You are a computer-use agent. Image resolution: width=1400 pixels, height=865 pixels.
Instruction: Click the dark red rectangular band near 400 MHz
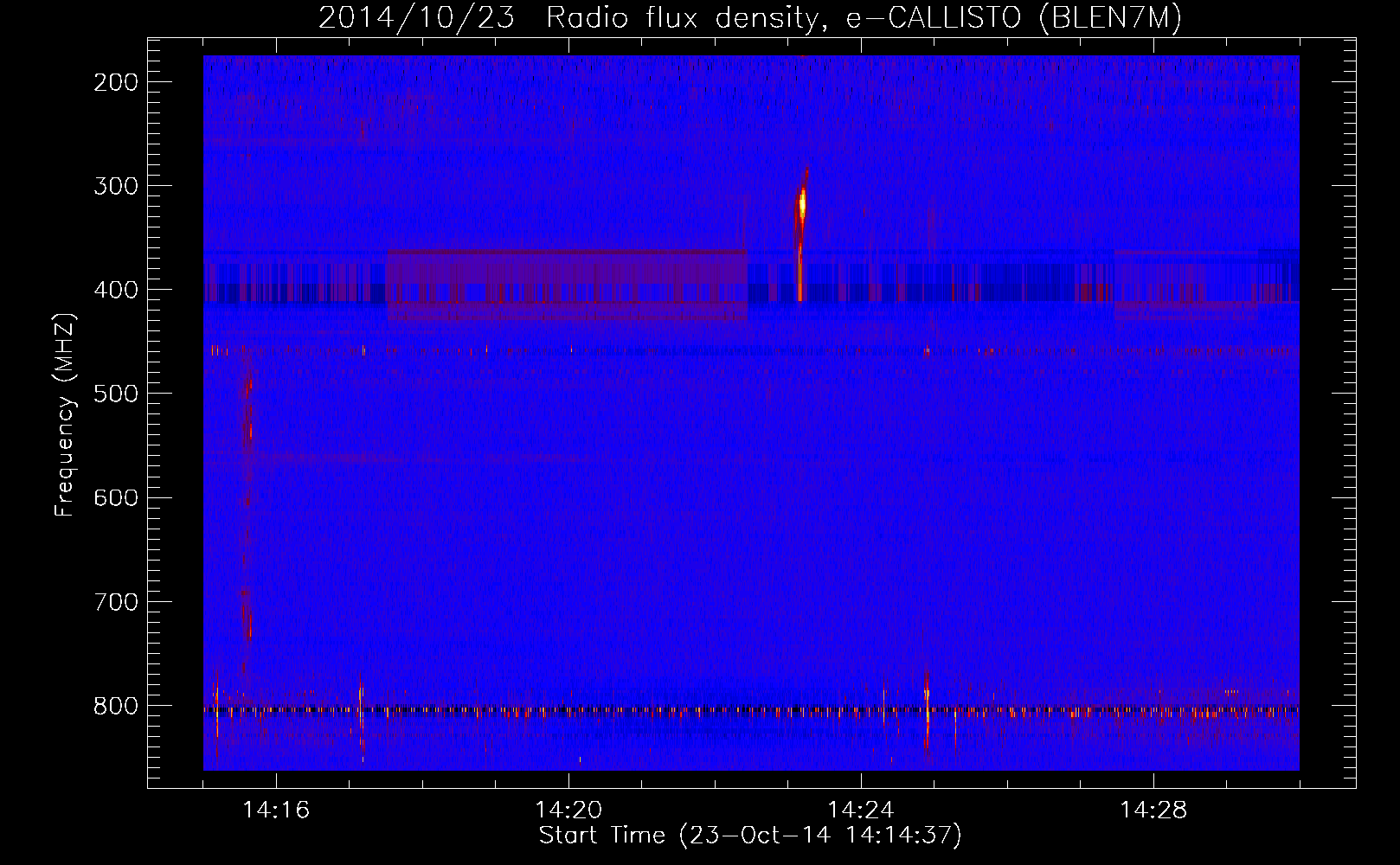[567, 285]
